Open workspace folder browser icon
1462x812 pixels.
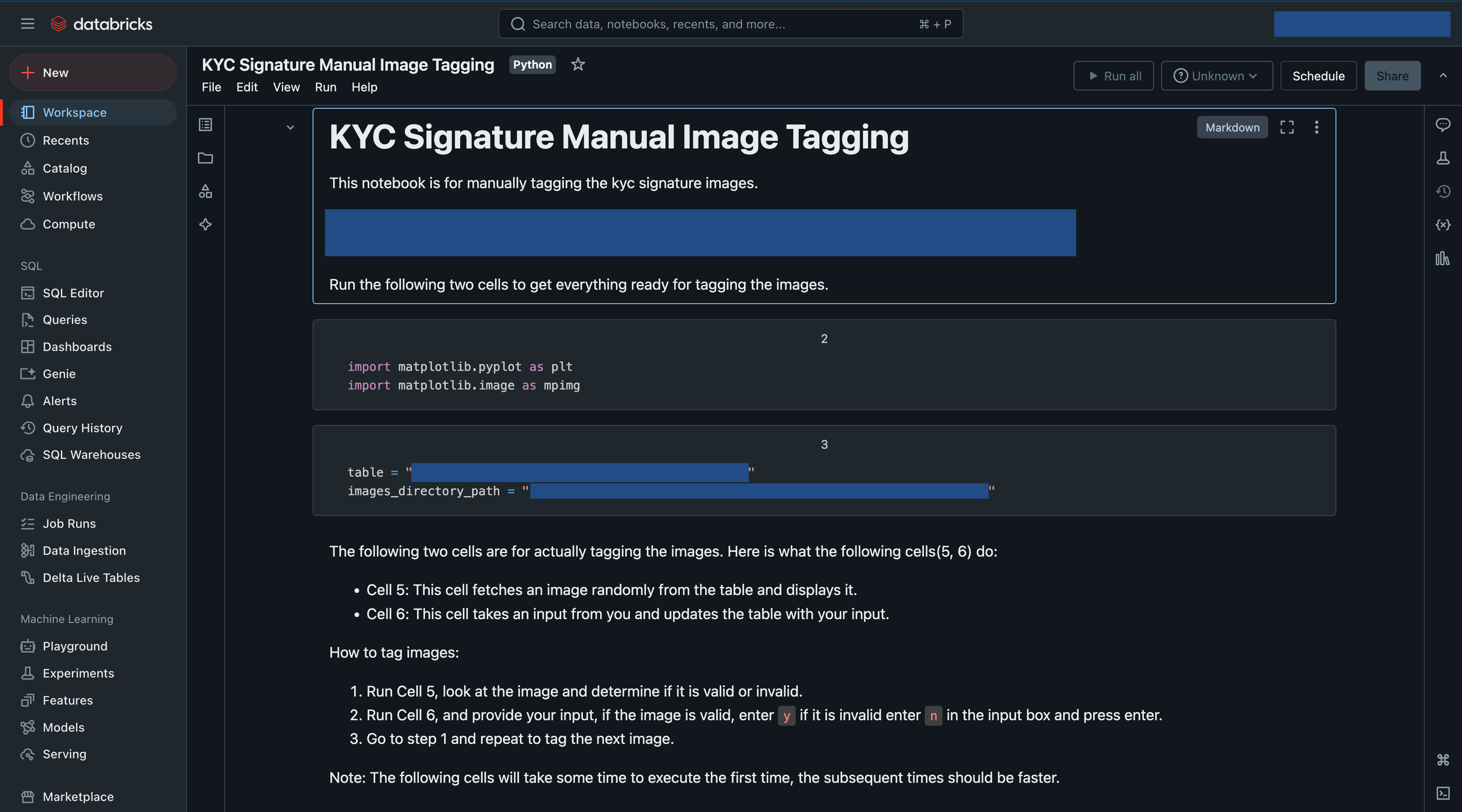(206, 158)
